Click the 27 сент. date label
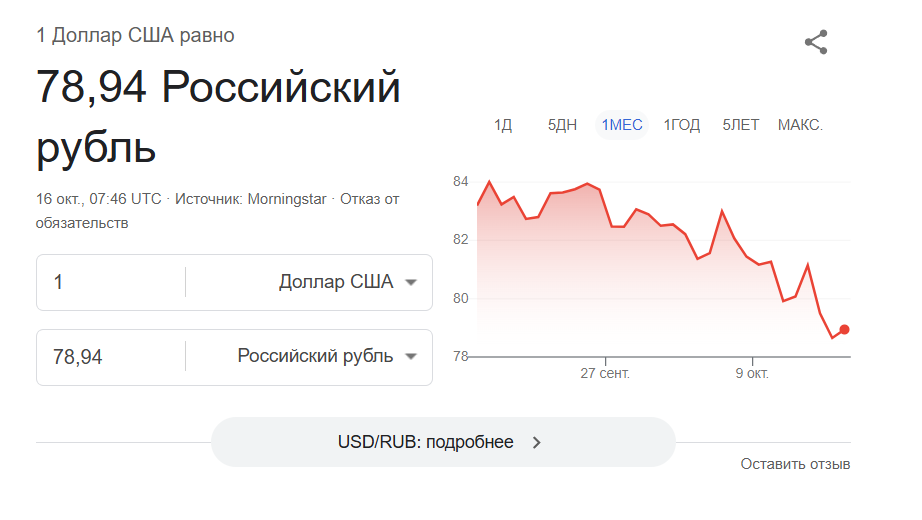This screenshot has height=520, width=922. [x=605, y=373]
